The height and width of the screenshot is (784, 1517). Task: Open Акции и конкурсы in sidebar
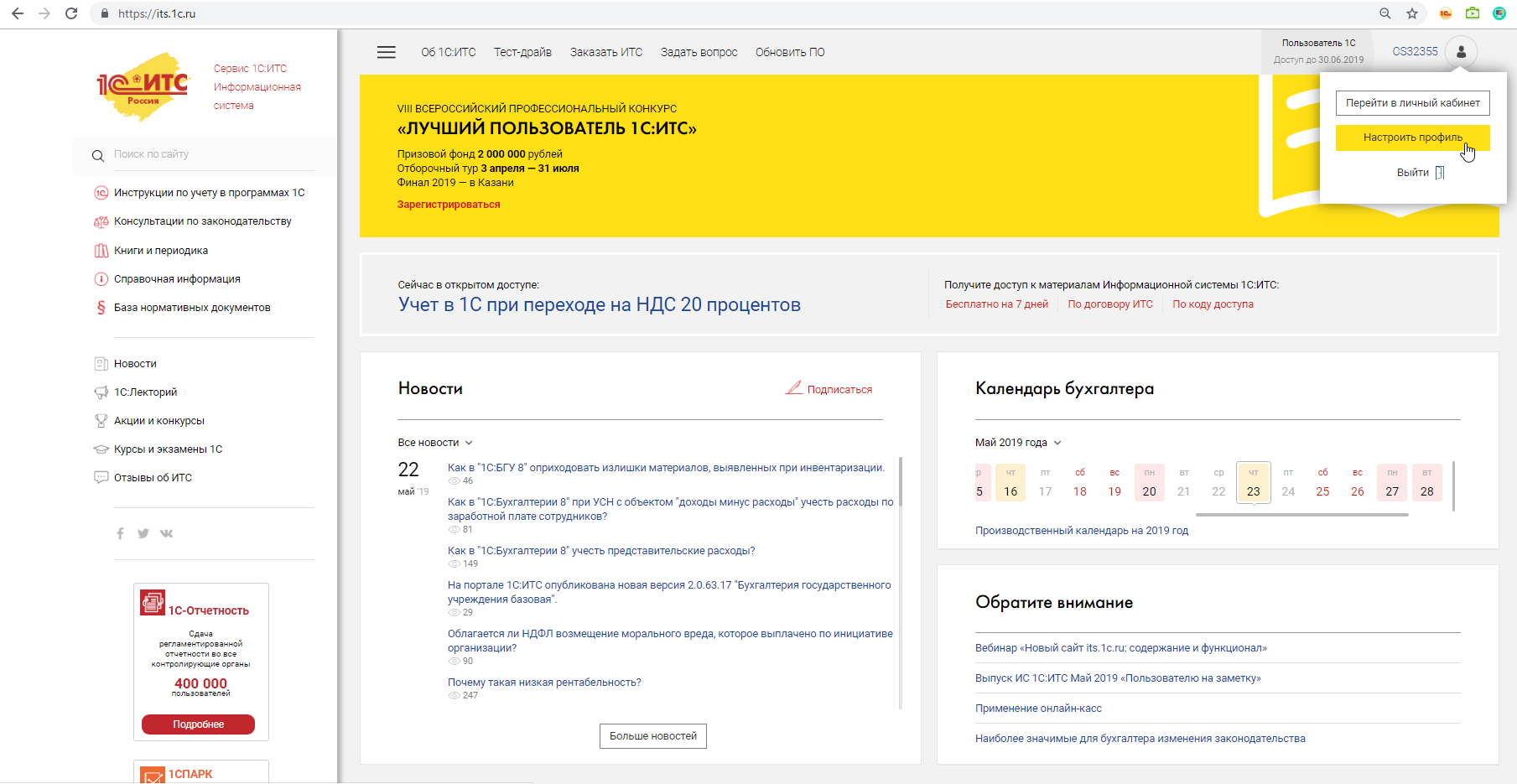coord(159,421)
